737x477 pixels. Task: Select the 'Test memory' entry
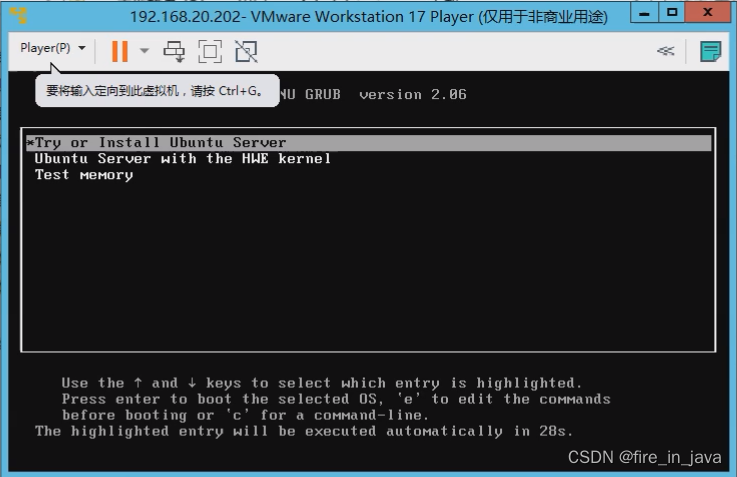[x=84, y=175]
